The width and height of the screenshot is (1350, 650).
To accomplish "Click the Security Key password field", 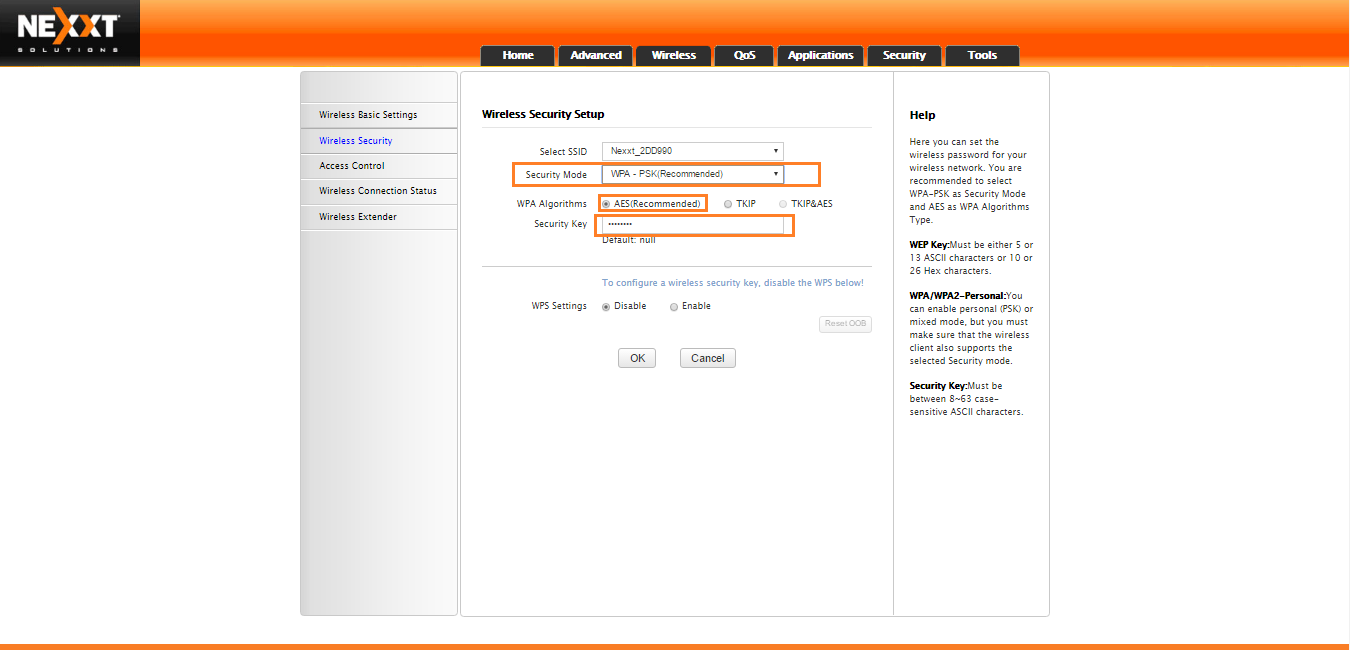I will (692, 225).
